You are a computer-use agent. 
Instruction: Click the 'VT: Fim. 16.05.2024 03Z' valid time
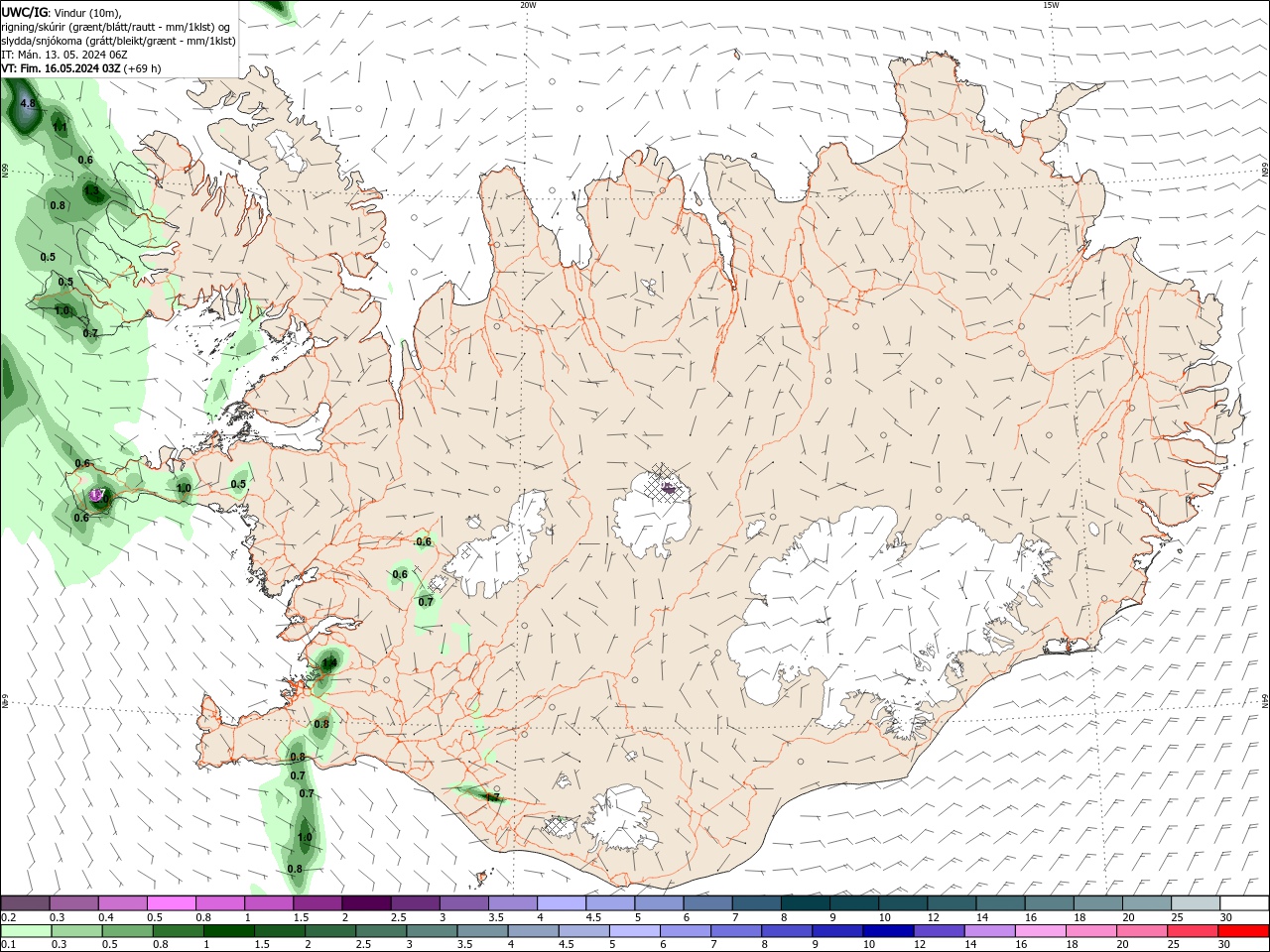point(61,68)
